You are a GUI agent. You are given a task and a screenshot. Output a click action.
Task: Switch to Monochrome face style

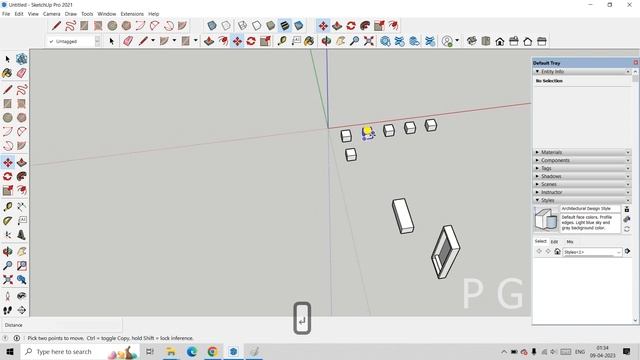(x=298, y=26)
